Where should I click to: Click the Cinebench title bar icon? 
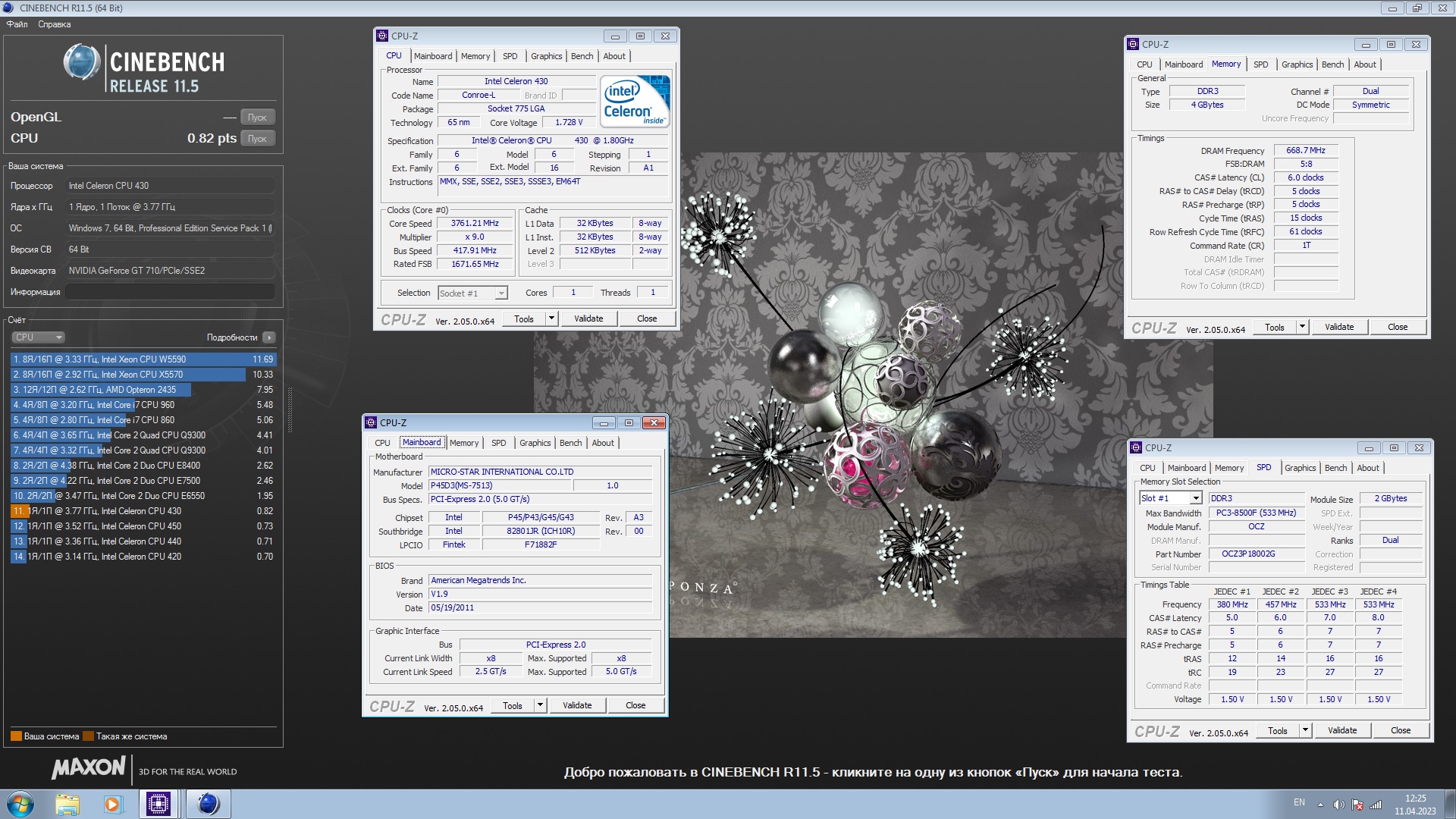(x=8, y=8)
